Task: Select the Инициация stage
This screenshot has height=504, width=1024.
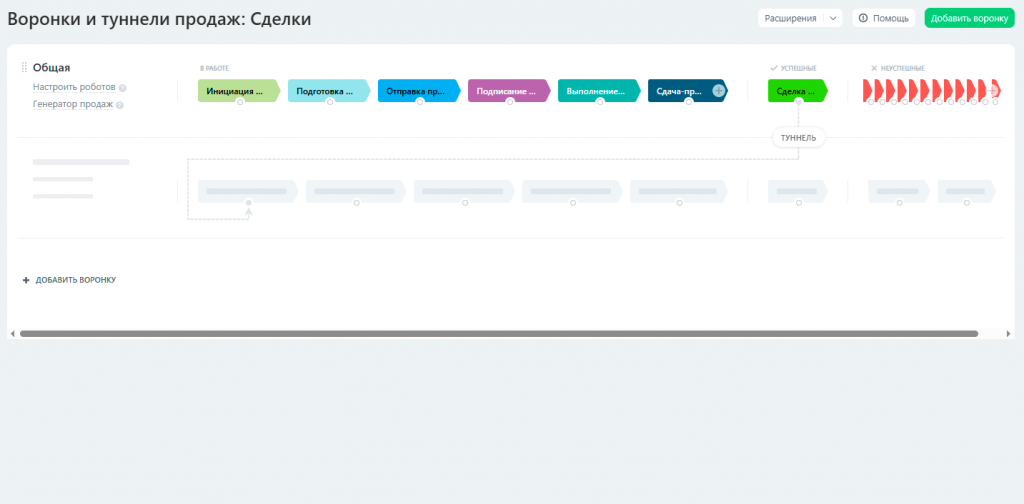Action: pos(239,91)
